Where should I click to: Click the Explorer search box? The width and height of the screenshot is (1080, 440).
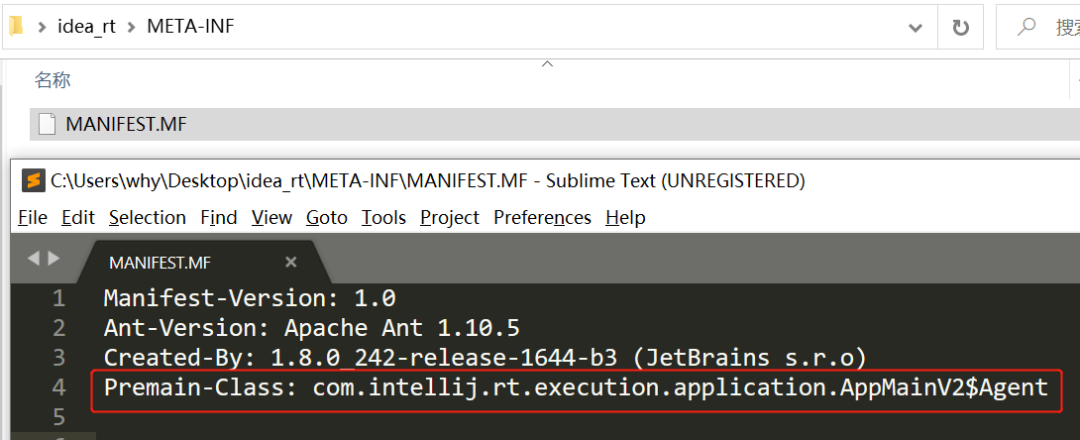point(1039,28)
